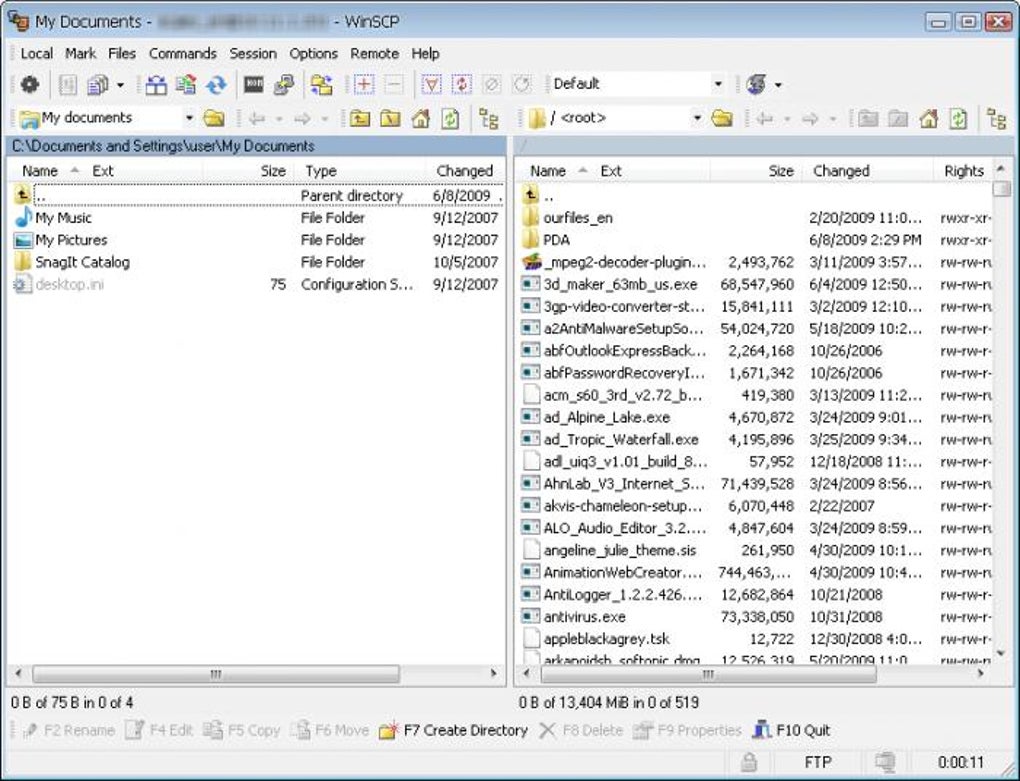Toggle Synchronize Browsing icon
Image resolution: width=1020 pixels, height=781 pixels.
321,85
